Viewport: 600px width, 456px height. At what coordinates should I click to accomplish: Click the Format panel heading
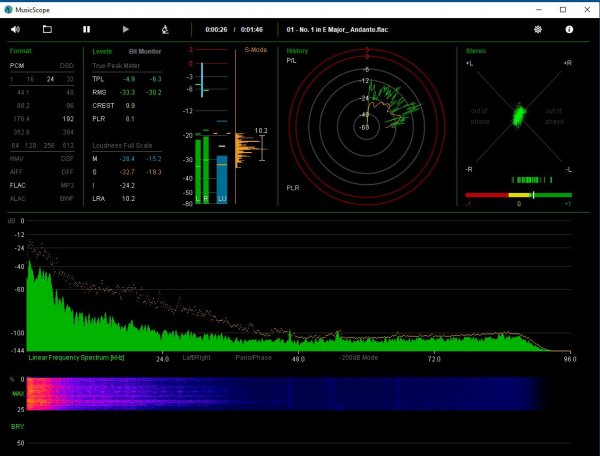(21, 51)
